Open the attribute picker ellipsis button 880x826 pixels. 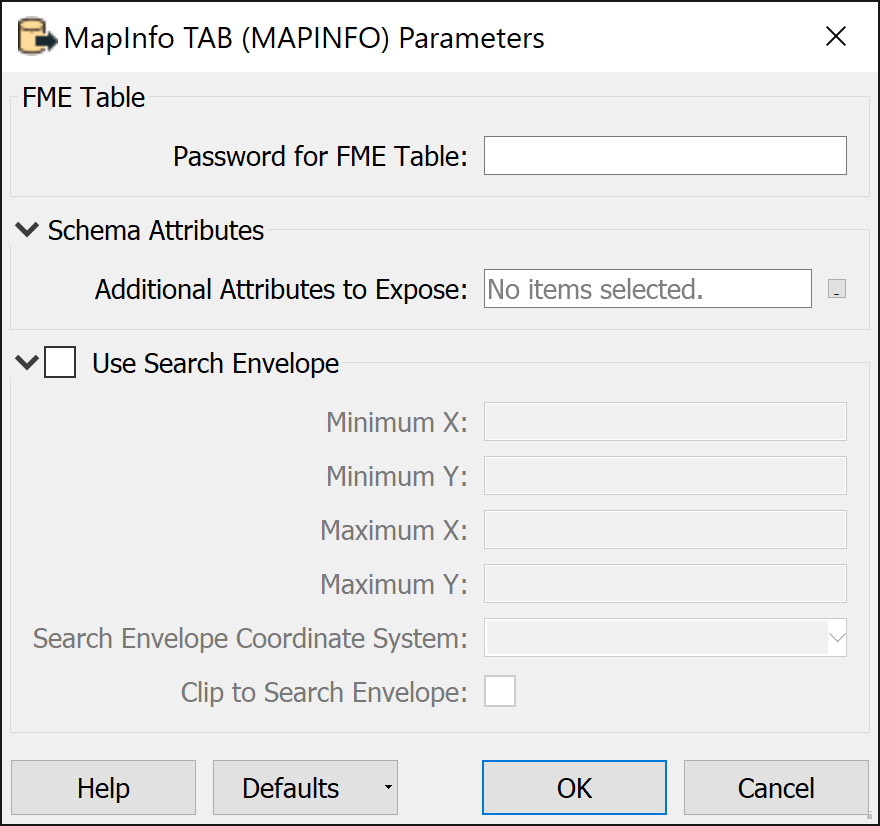click(x=836, y=288)
